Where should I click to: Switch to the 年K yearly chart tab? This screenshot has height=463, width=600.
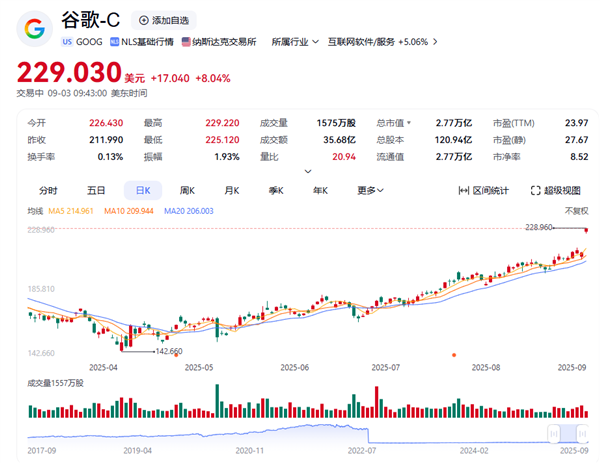point(320,190)
